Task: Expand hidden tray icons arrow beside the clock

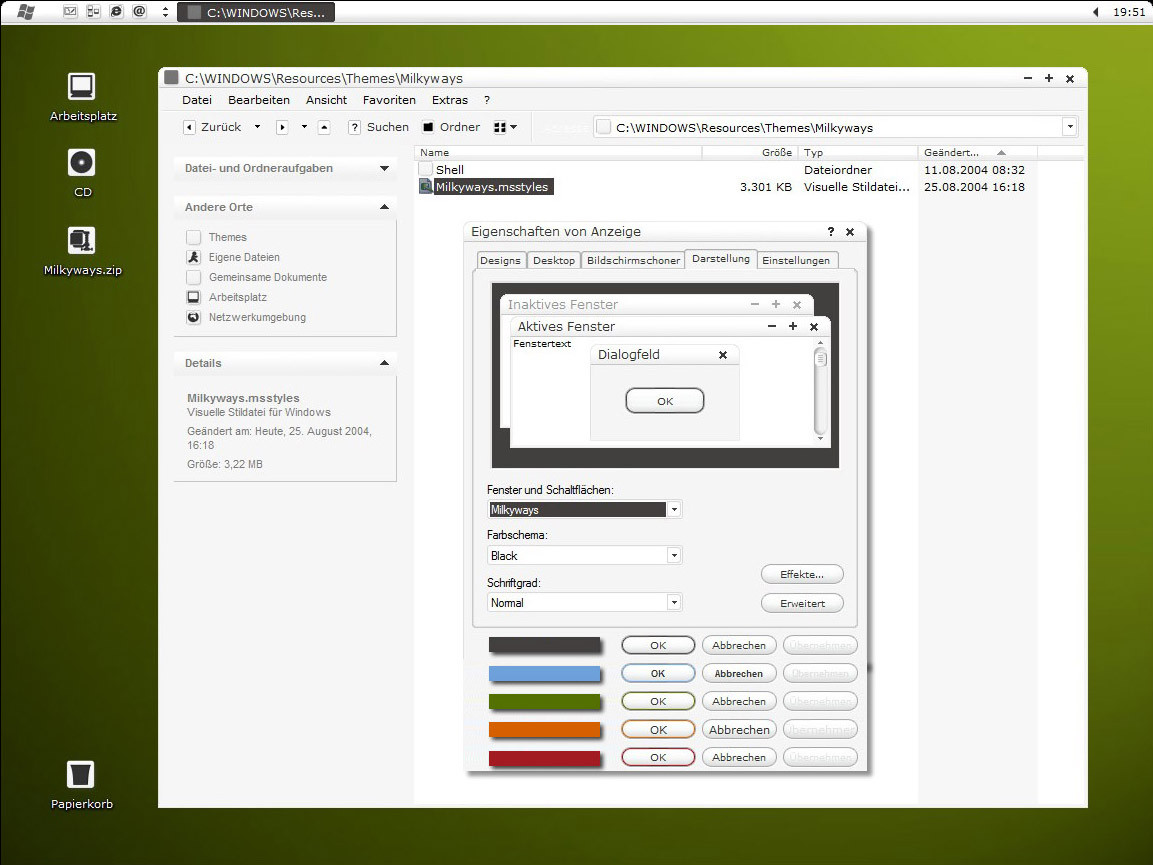Action: pos(1096,12)
